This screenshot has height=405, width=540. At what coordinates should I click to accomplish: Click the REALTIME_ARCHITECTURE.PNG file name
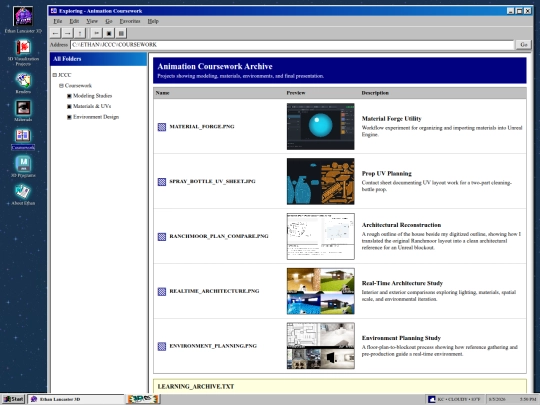[x=214, y=291]
